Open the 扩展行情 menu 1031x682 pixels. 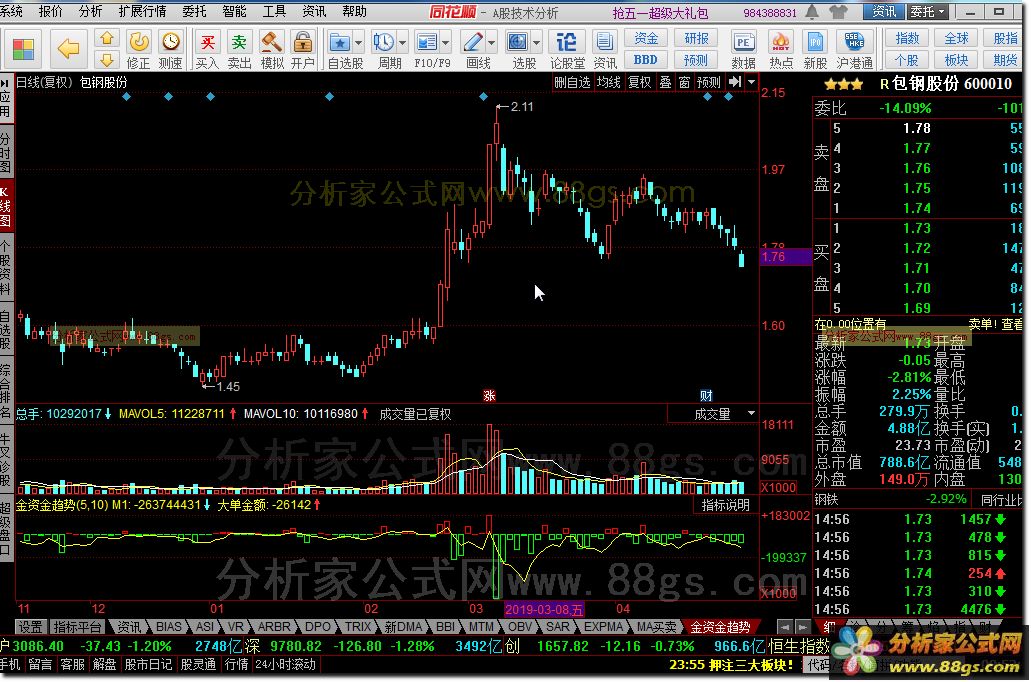coord(143,11)
